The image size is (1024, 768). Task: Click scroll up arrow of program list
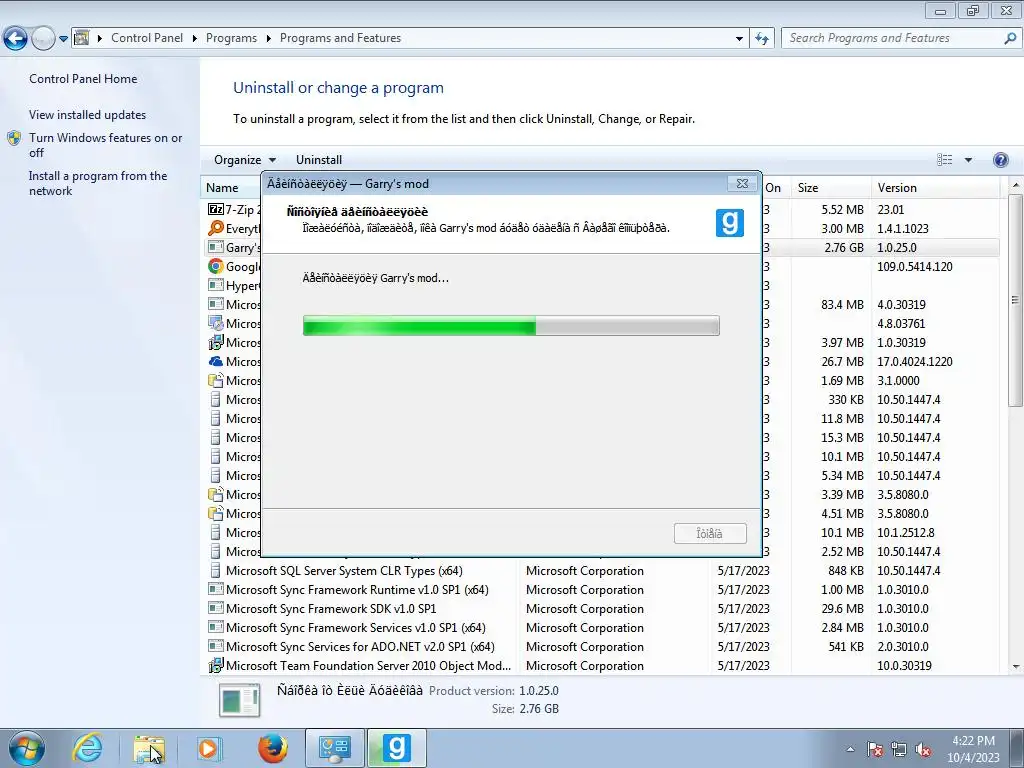click(x=1015, y=186)
